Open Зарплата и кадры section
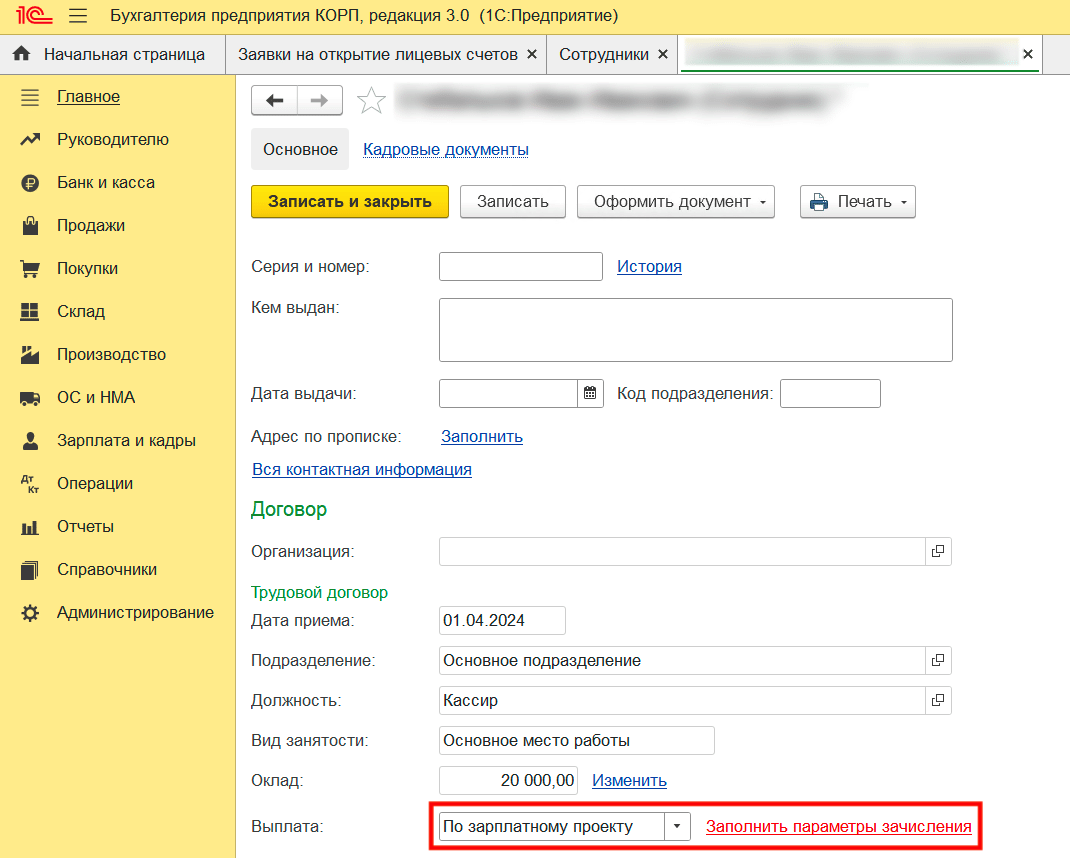1070x858 pixels. [126, 440]
